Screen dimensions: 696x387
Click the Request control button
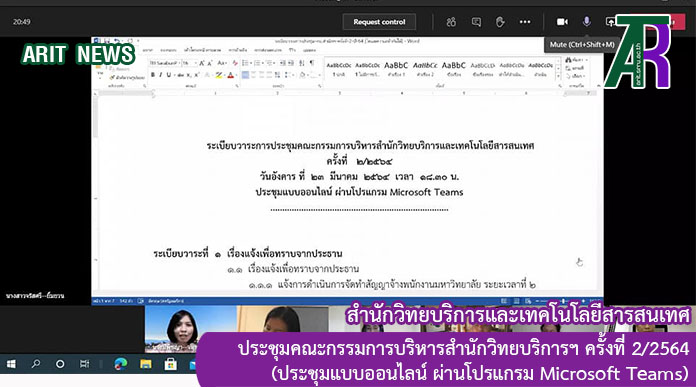tap(379, 22)
